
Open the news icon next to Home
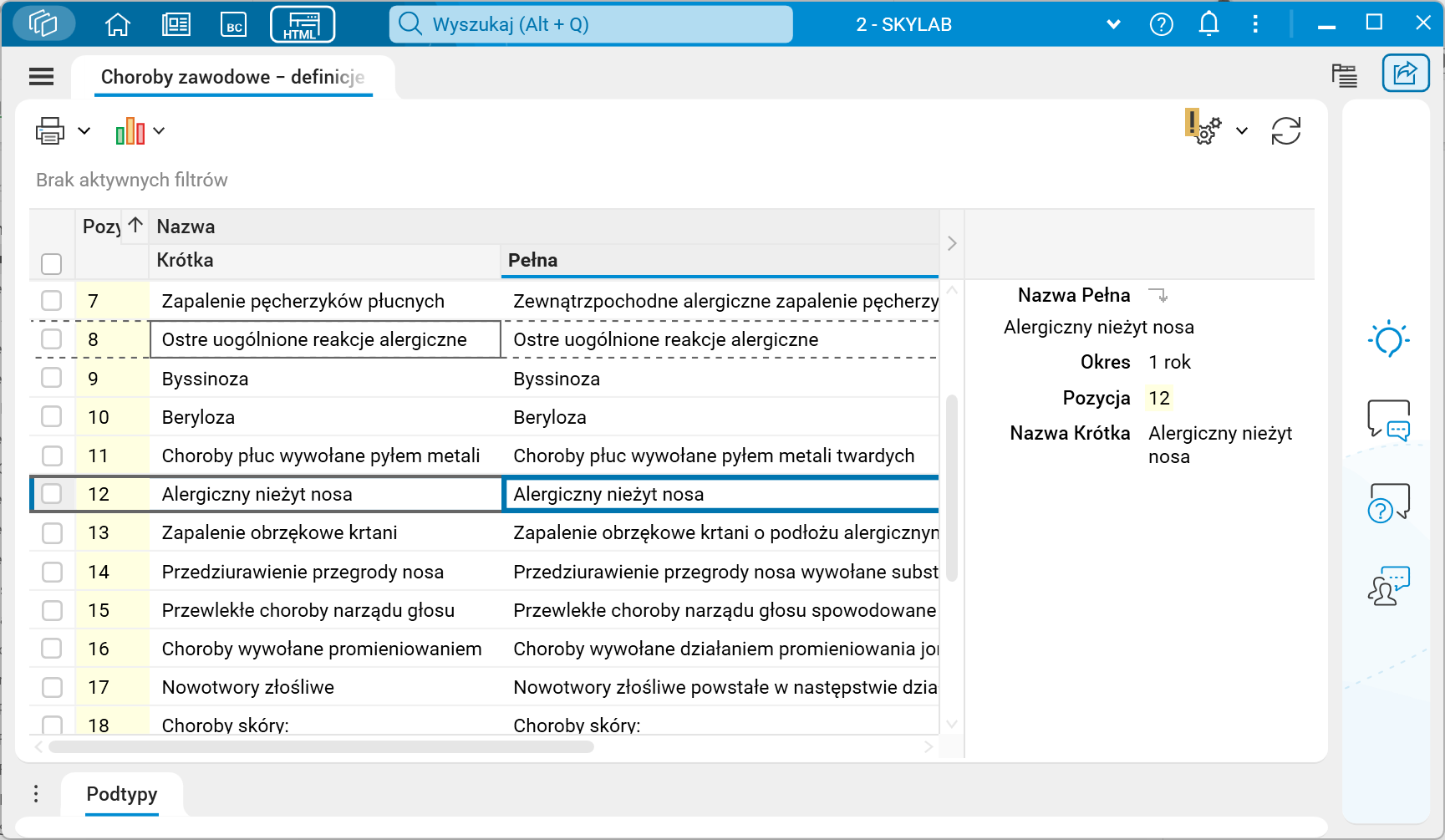click(176, 24)
